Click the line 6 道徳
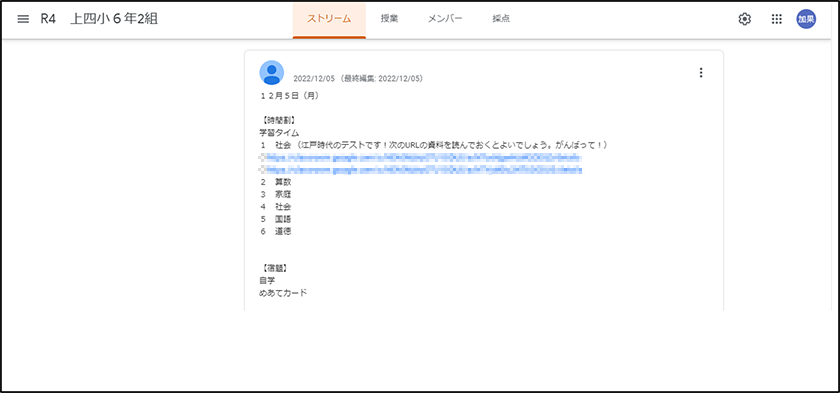This screenshot has width=840, height=393. 276,231
